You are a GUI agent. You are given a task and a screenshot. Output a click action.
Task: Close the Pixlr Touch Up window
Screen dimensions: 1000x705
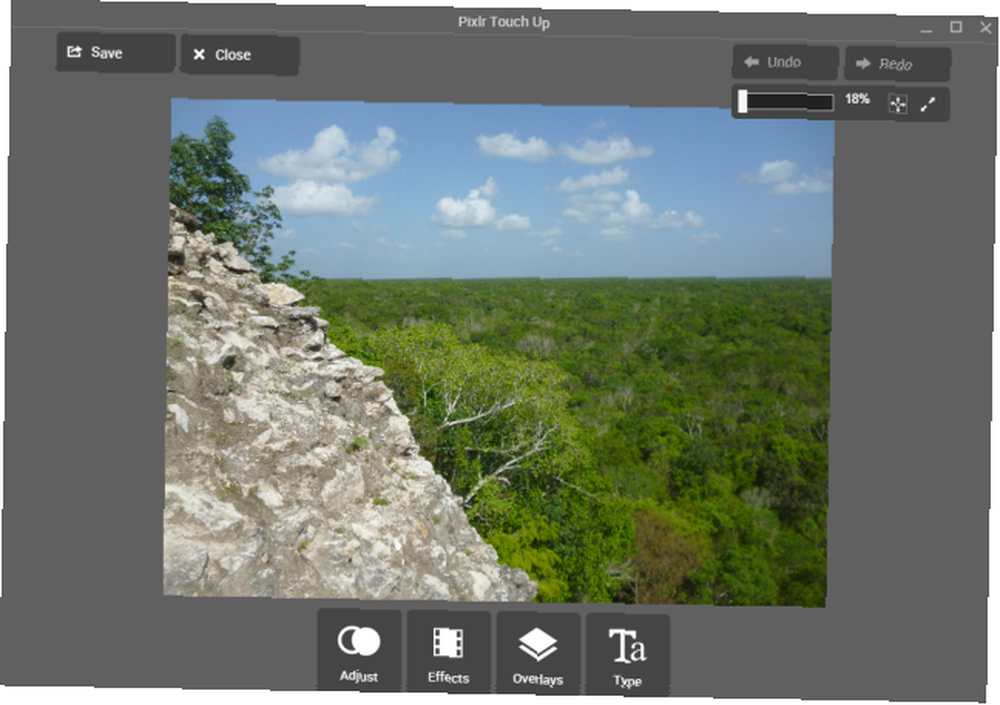tap(985, 27)
